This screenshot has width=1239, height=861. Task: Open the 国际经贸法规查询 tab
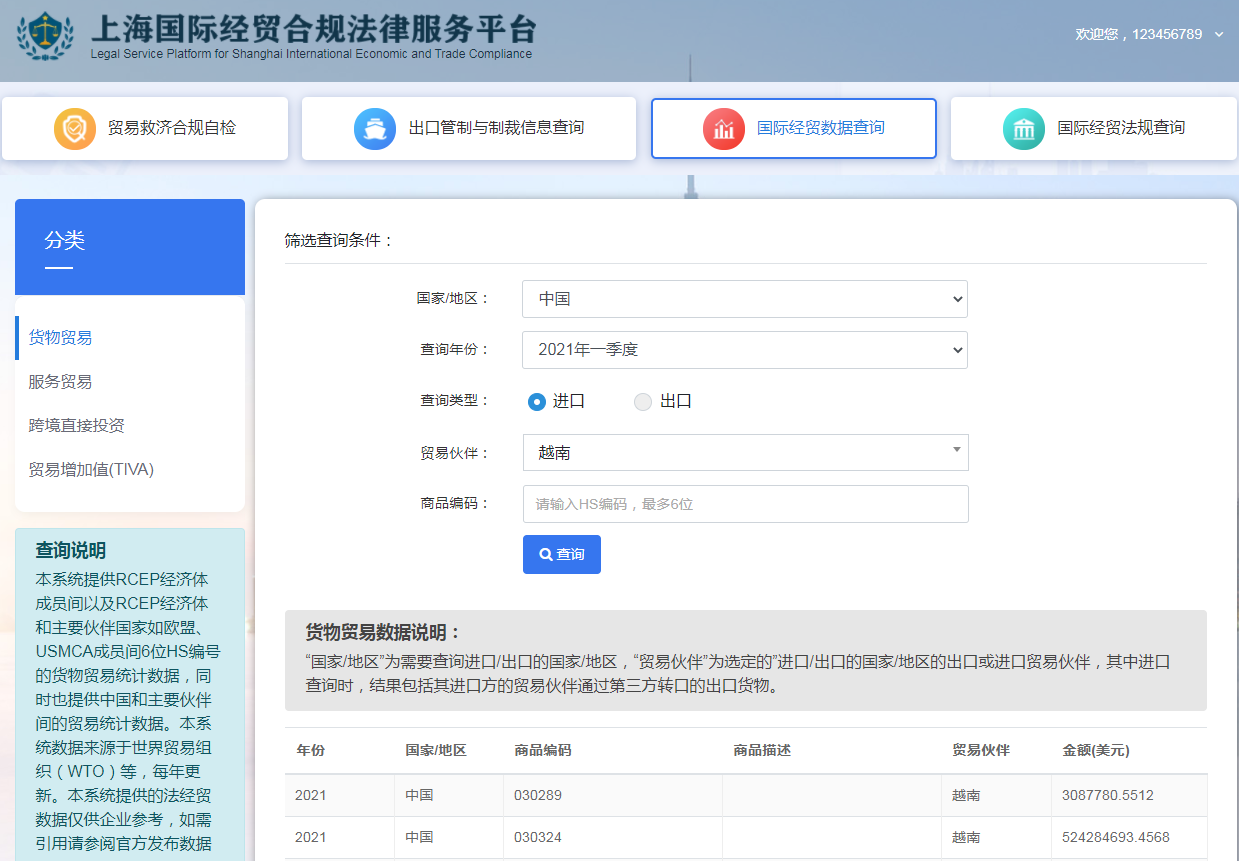(x=1094, y=128)
